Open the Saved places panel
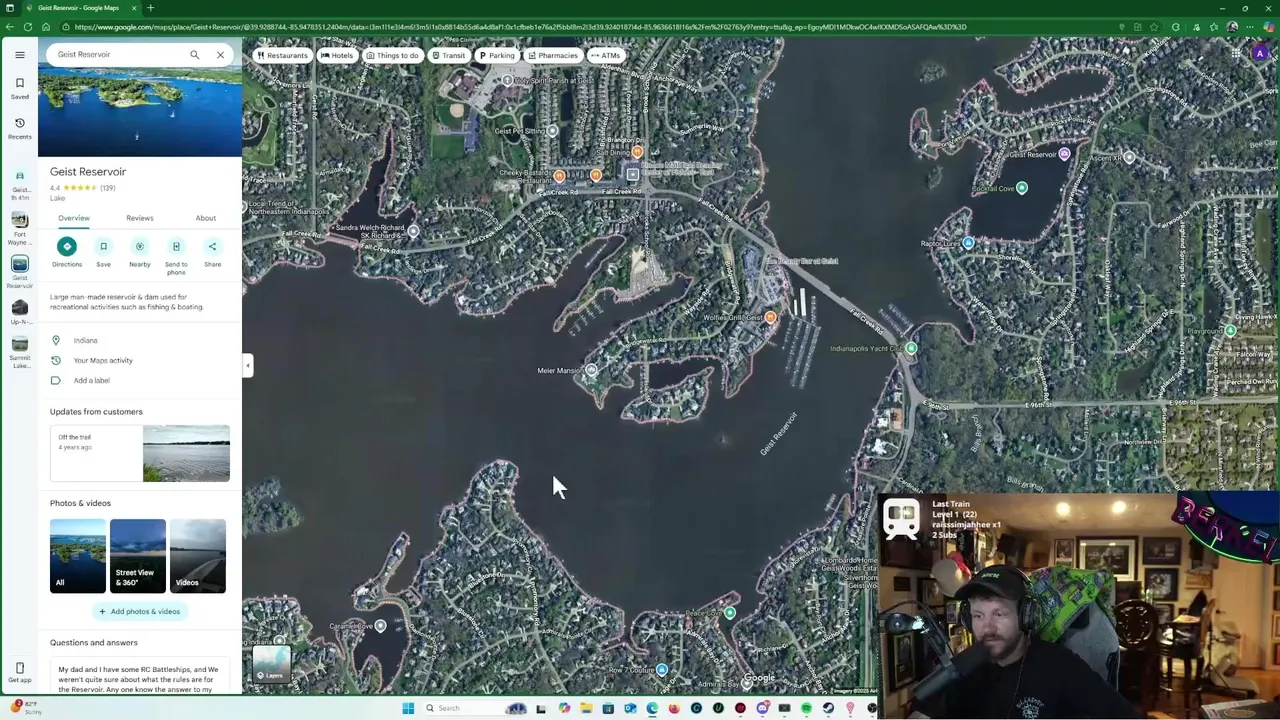 (19, 88)
